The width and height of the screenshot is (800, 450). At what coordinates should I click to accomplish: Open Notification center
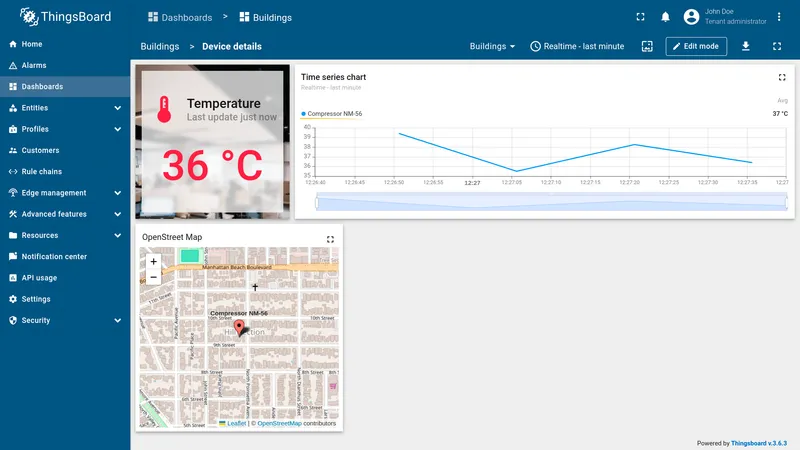(65, 257)
